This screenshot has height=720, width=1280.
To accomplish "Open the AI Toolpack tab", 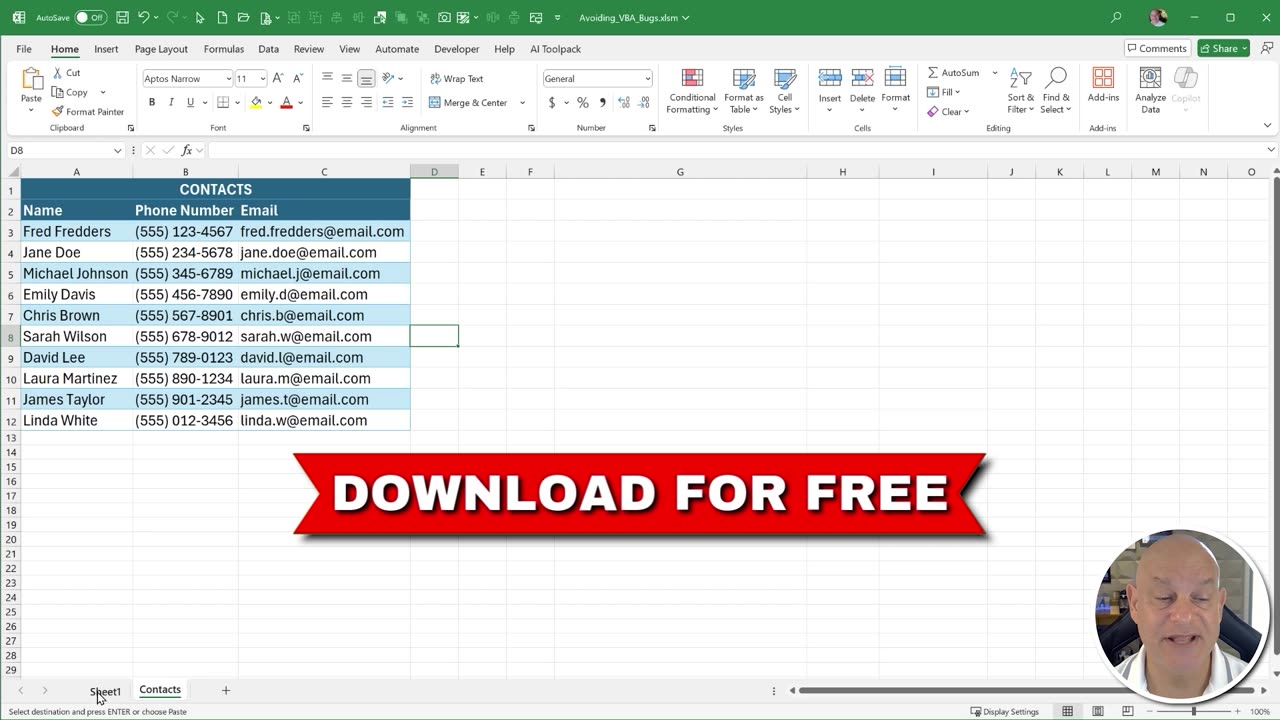I will click(x=555, y=49).
